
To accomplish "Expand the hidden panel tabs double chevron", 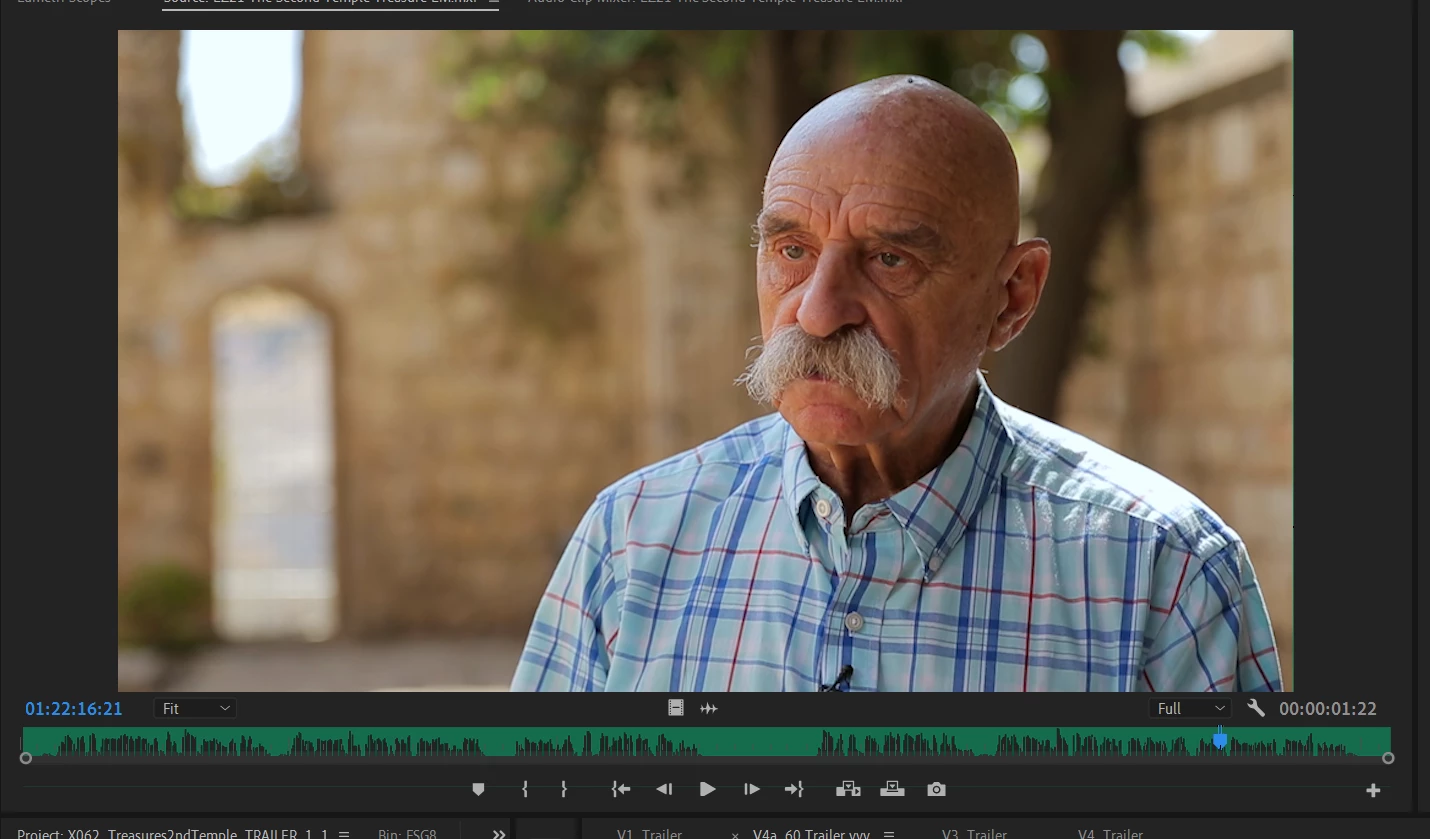I will click(x=499, y=834).
